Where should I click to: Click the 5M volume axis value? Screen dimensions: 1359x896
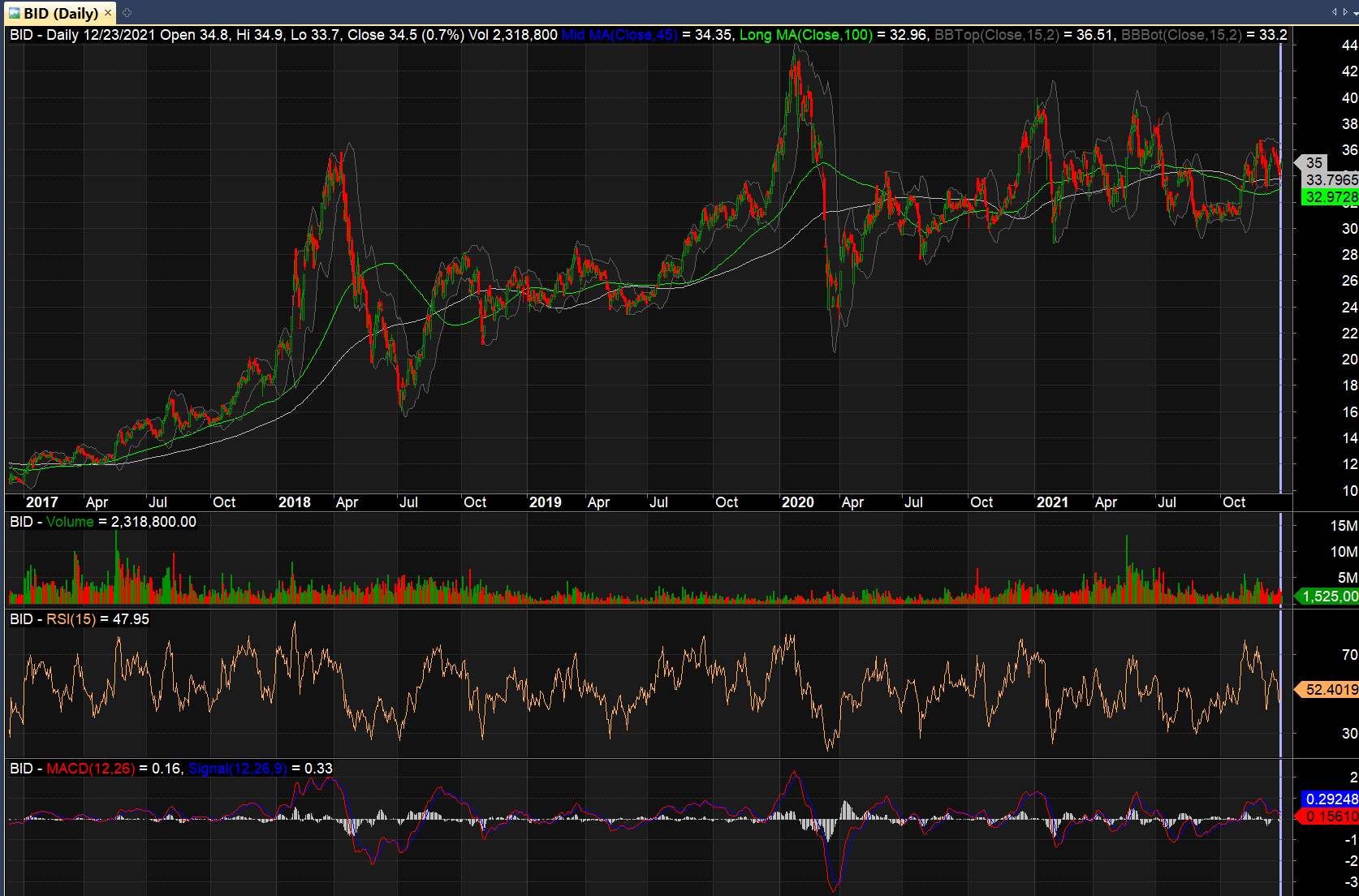point(1348,578)
